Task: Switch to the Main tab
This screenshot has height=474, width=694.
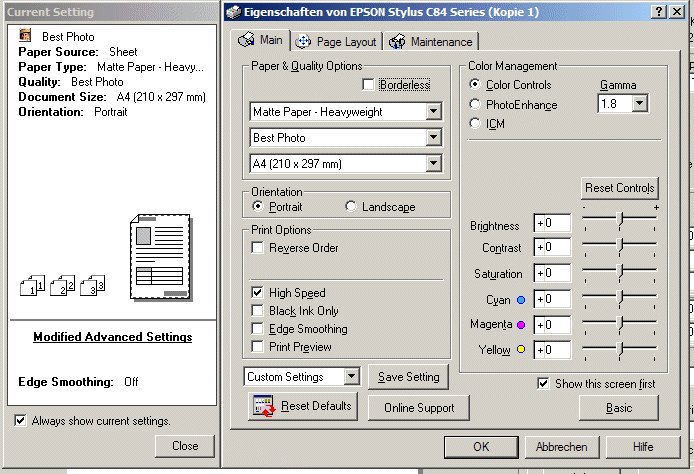Action: (x=260, y=40)
